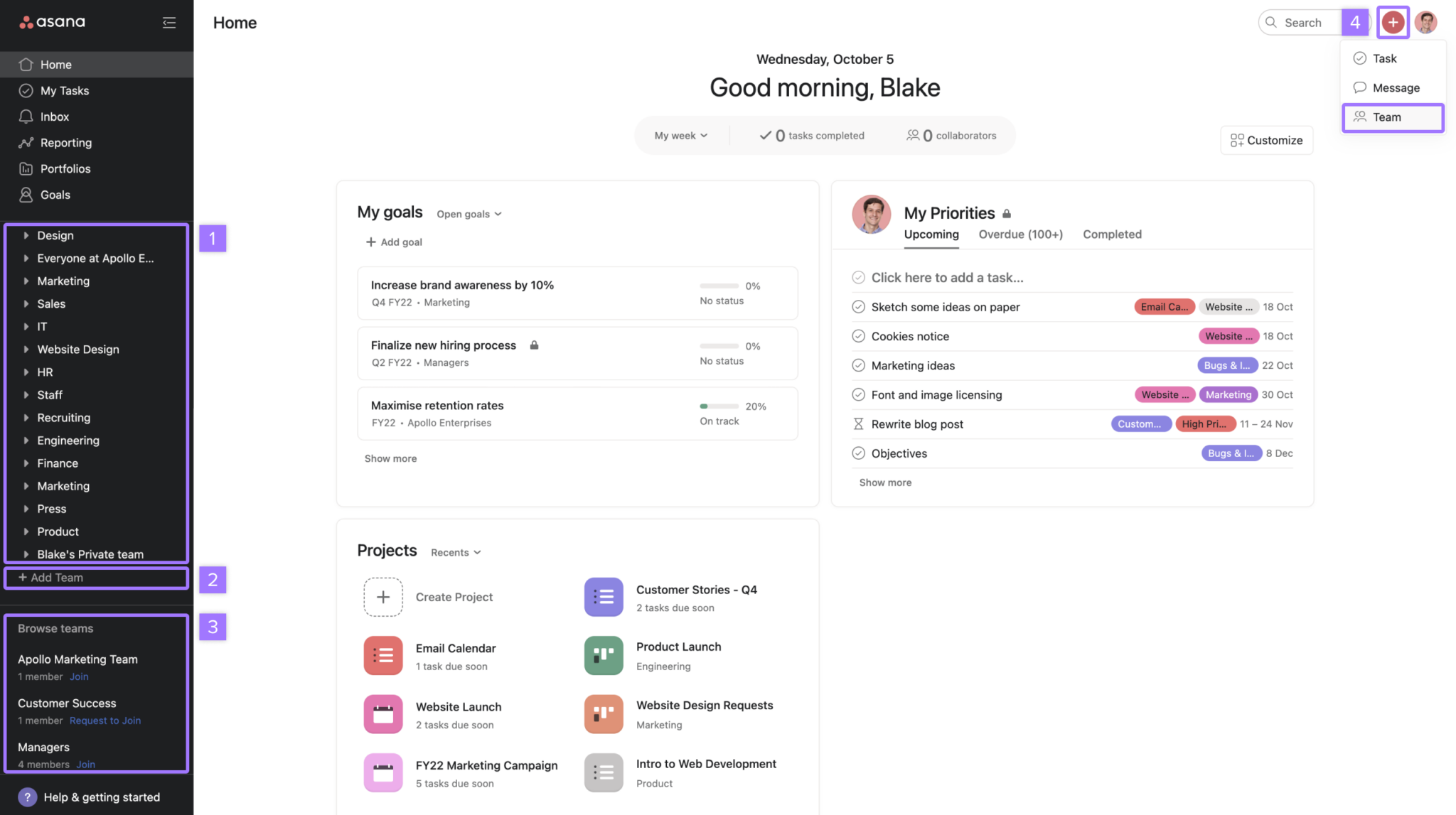This screenshot has height=815, width=1456.
Task: Mark 'Cookies notice' as complete
Action: tap(857, 335)
